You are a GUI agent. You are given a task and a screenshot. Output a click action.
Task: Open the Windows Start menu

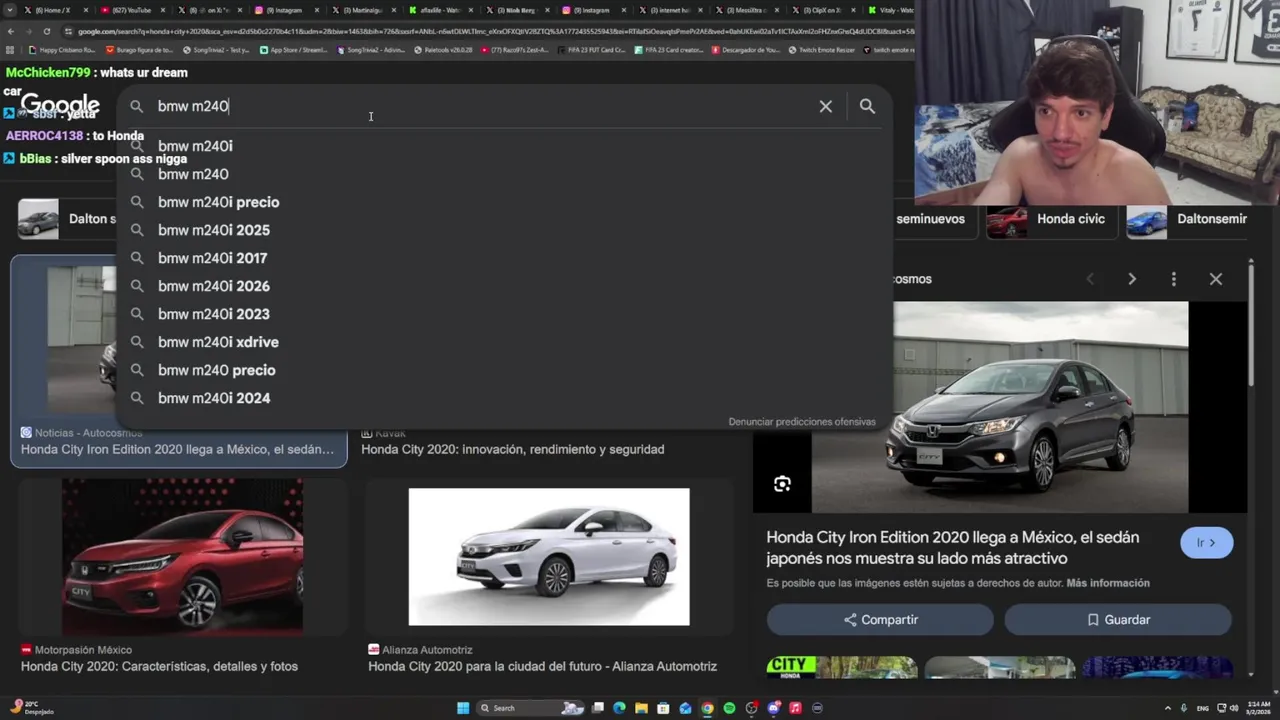tap(463, 708)
